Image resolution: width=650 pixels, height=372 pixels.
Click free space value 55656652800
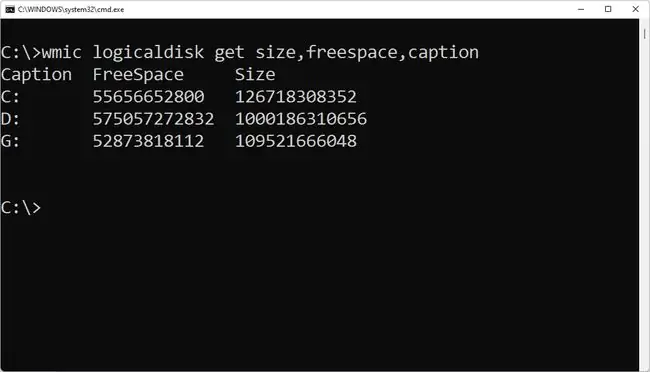[x=148, y=97]
